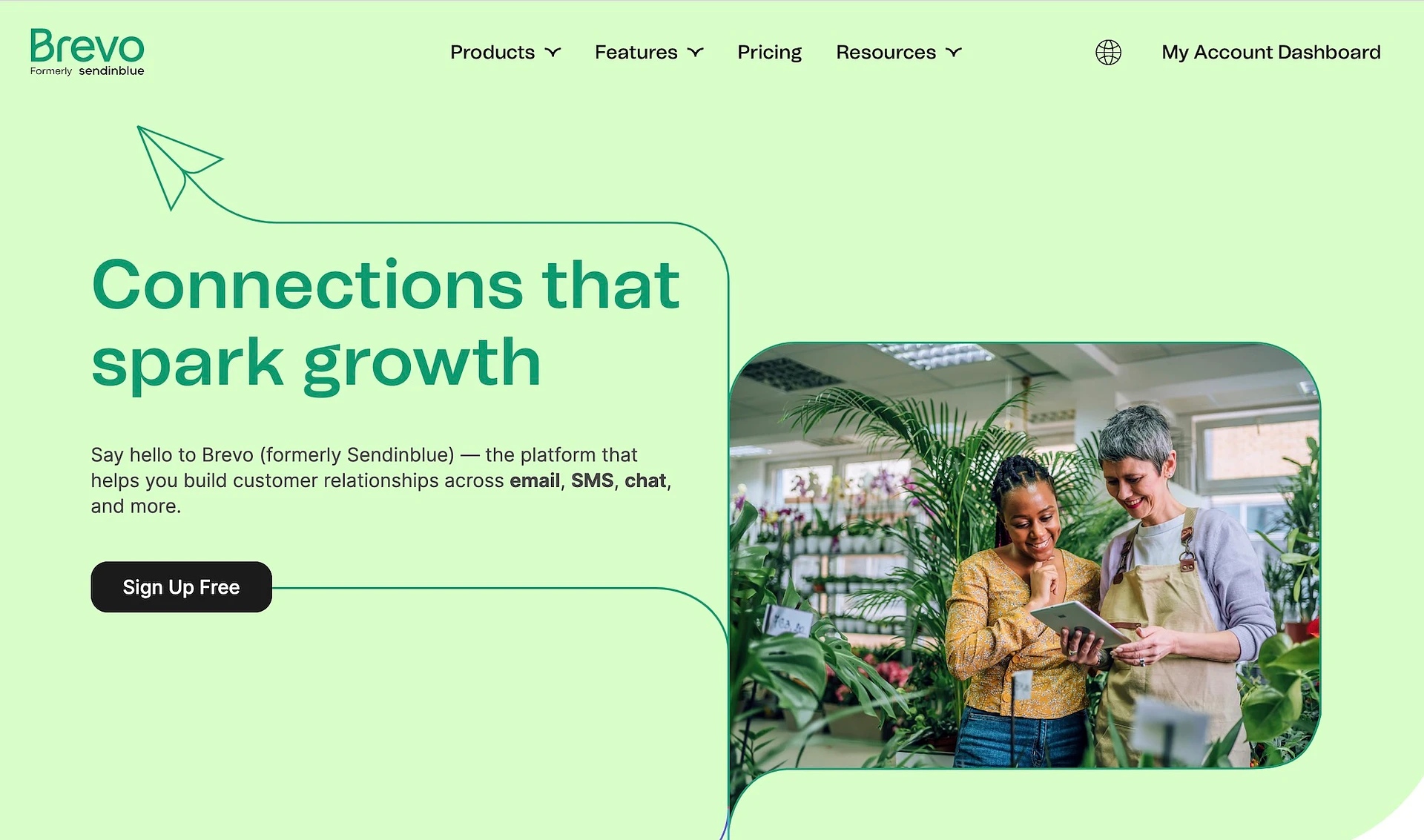
Task: Click the Sendinblue legacy brand icon
Action: [x=113, y=71]
